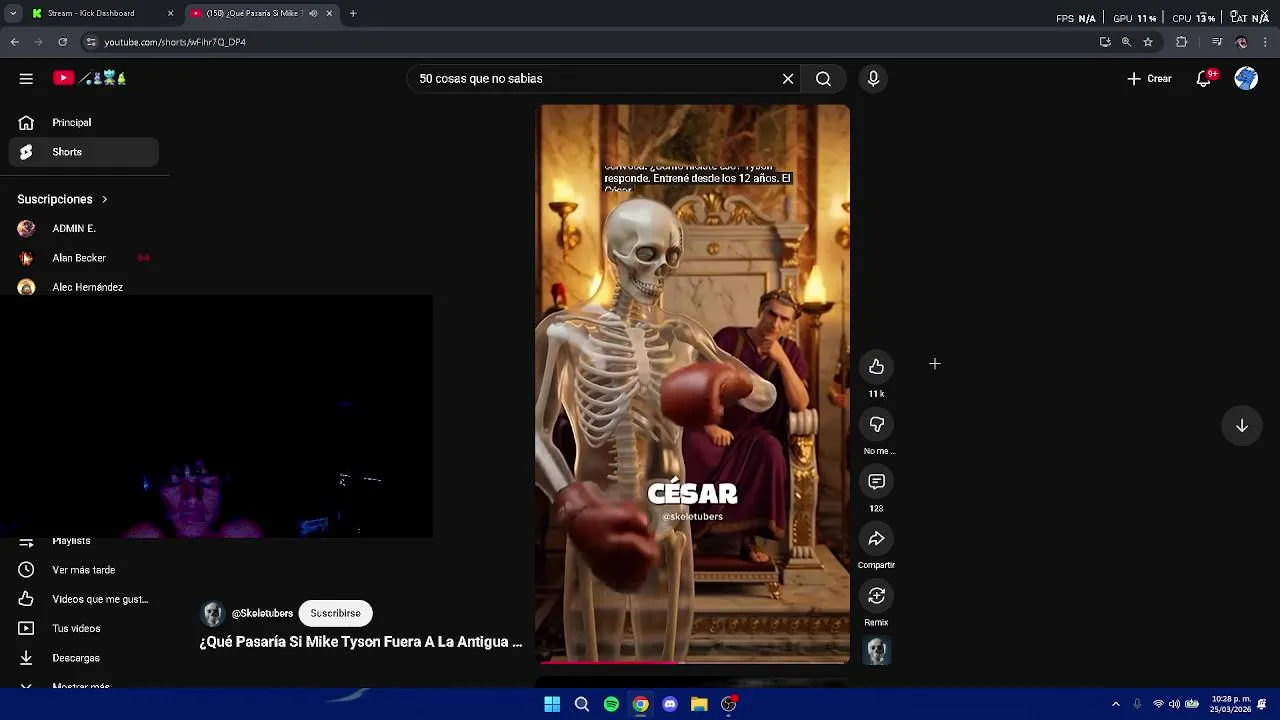Open File Explorer from the taskbar

(699, 704)
